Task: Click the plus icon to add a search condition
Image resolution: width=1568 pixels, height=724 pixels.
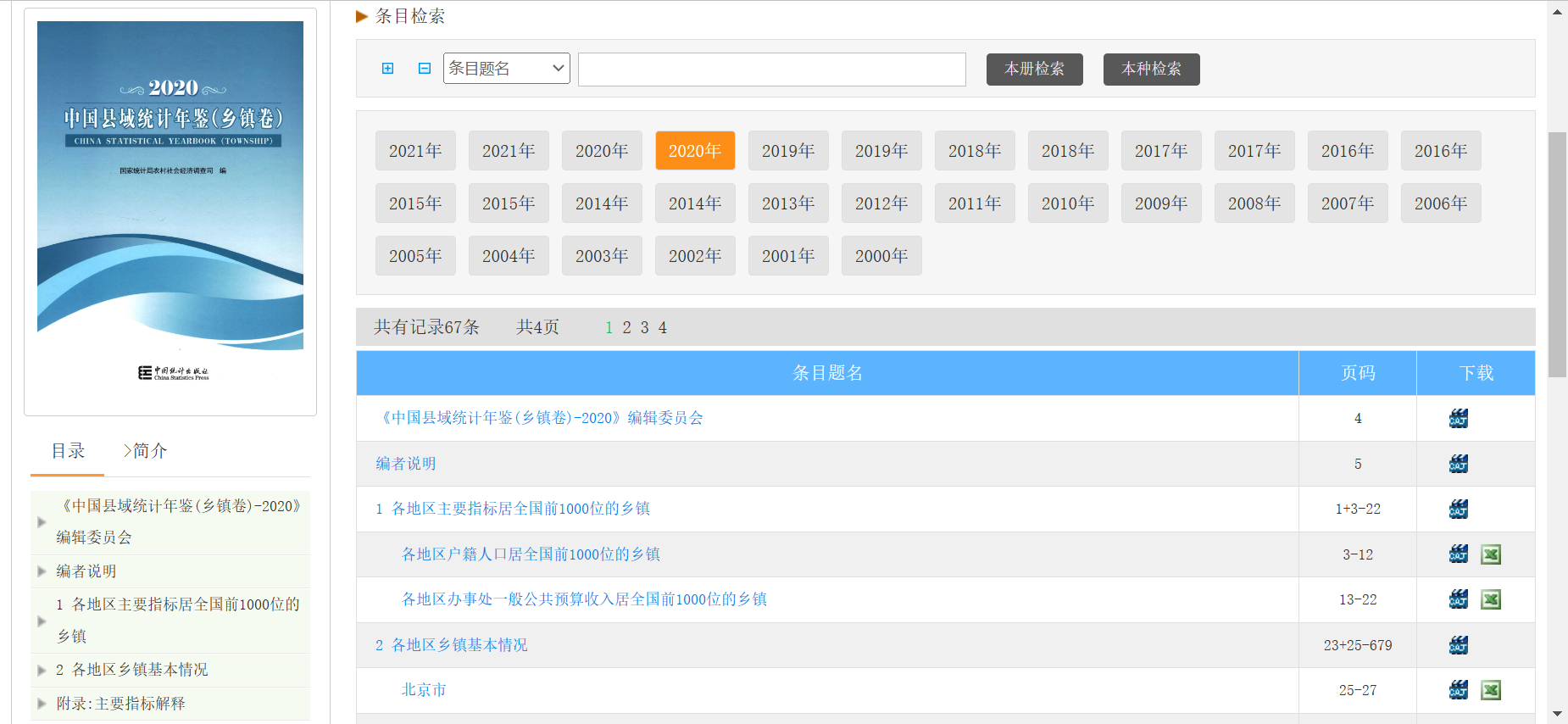Action: point(387,69)
